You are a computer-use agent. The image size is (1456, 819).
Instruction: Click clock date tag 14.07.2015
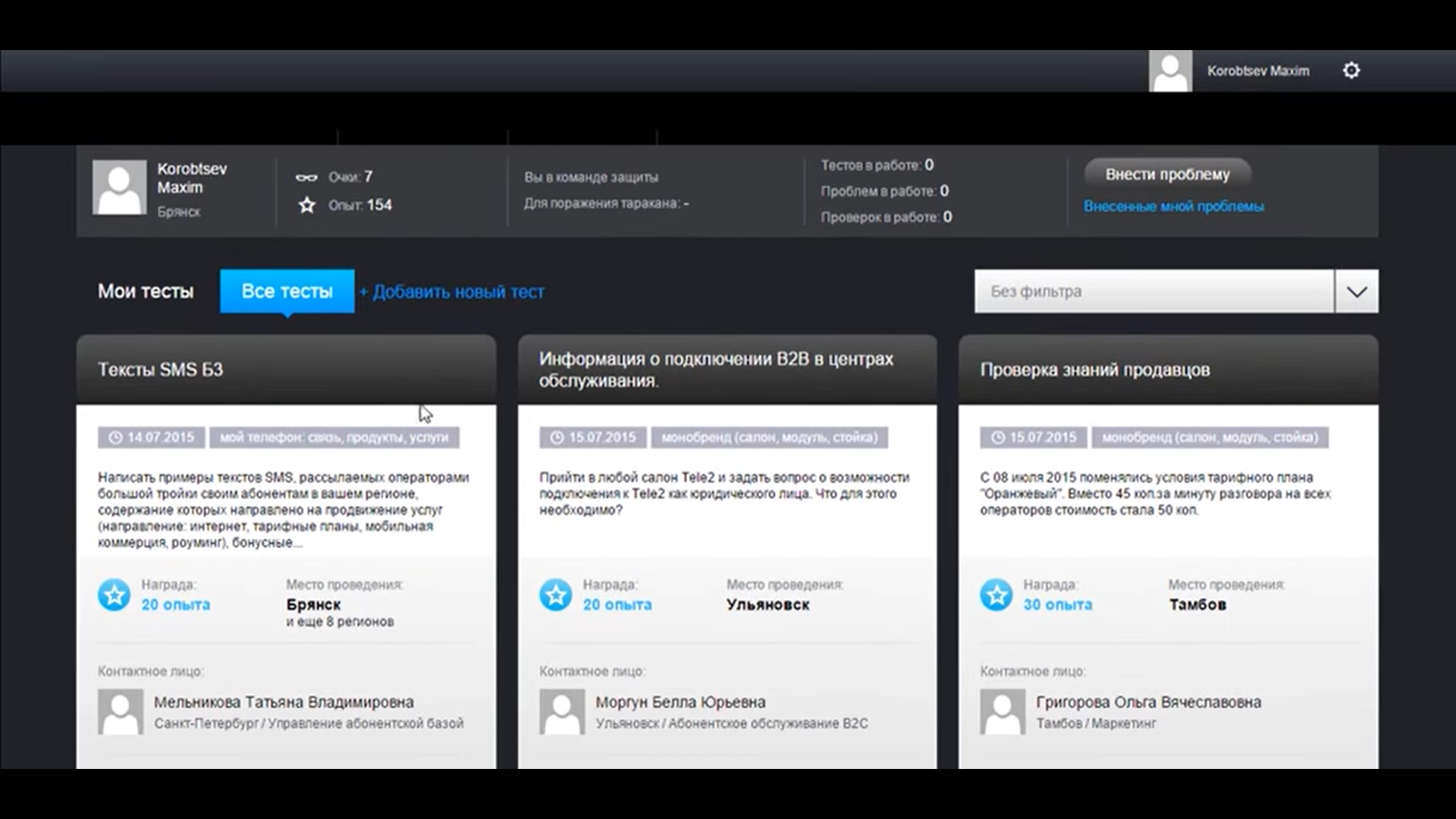pos(152,438)
